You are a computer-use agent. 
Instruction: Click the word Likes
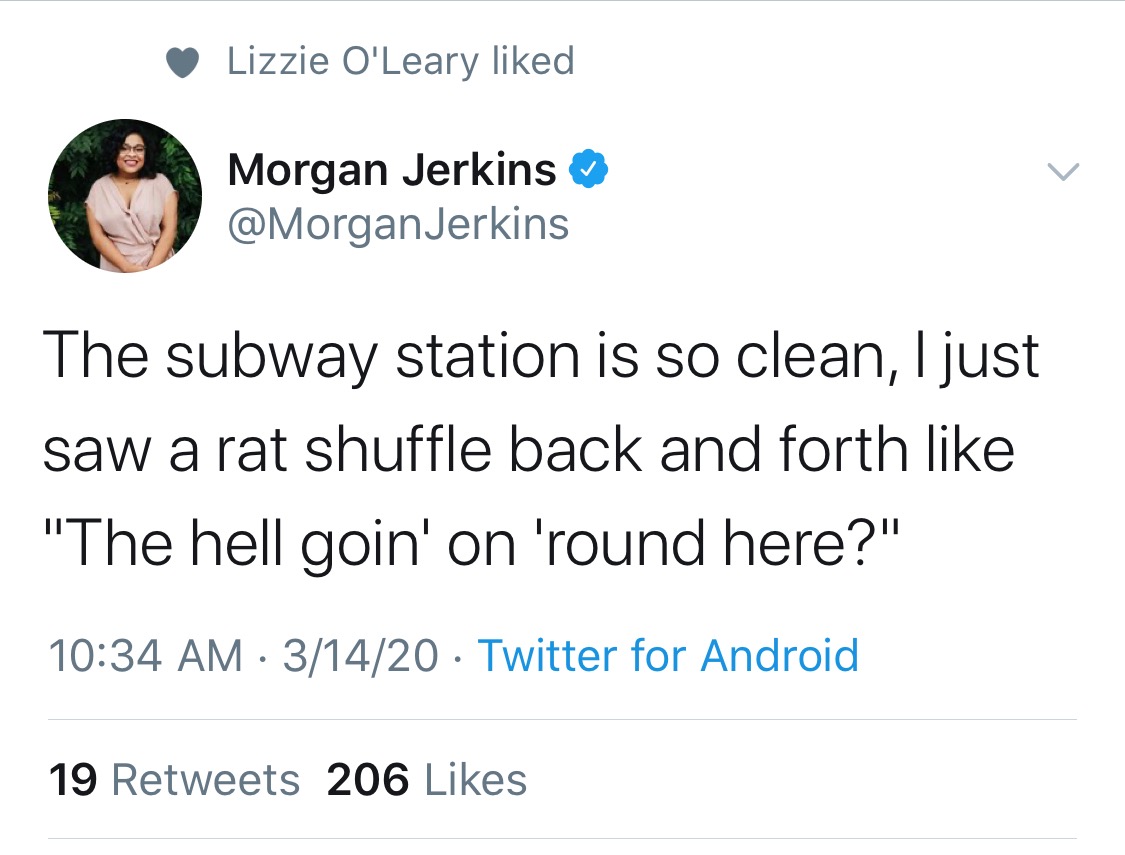tap(476, 780)
